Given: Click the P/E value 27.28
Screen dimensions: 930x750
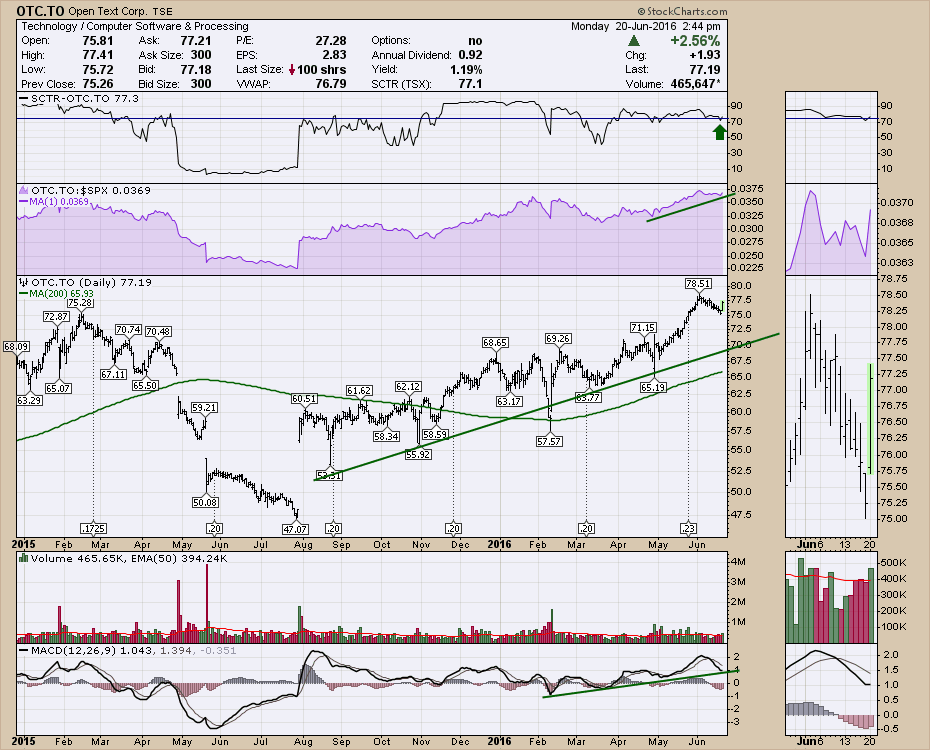Looking at the screenshot, I should tap(331, 40).
